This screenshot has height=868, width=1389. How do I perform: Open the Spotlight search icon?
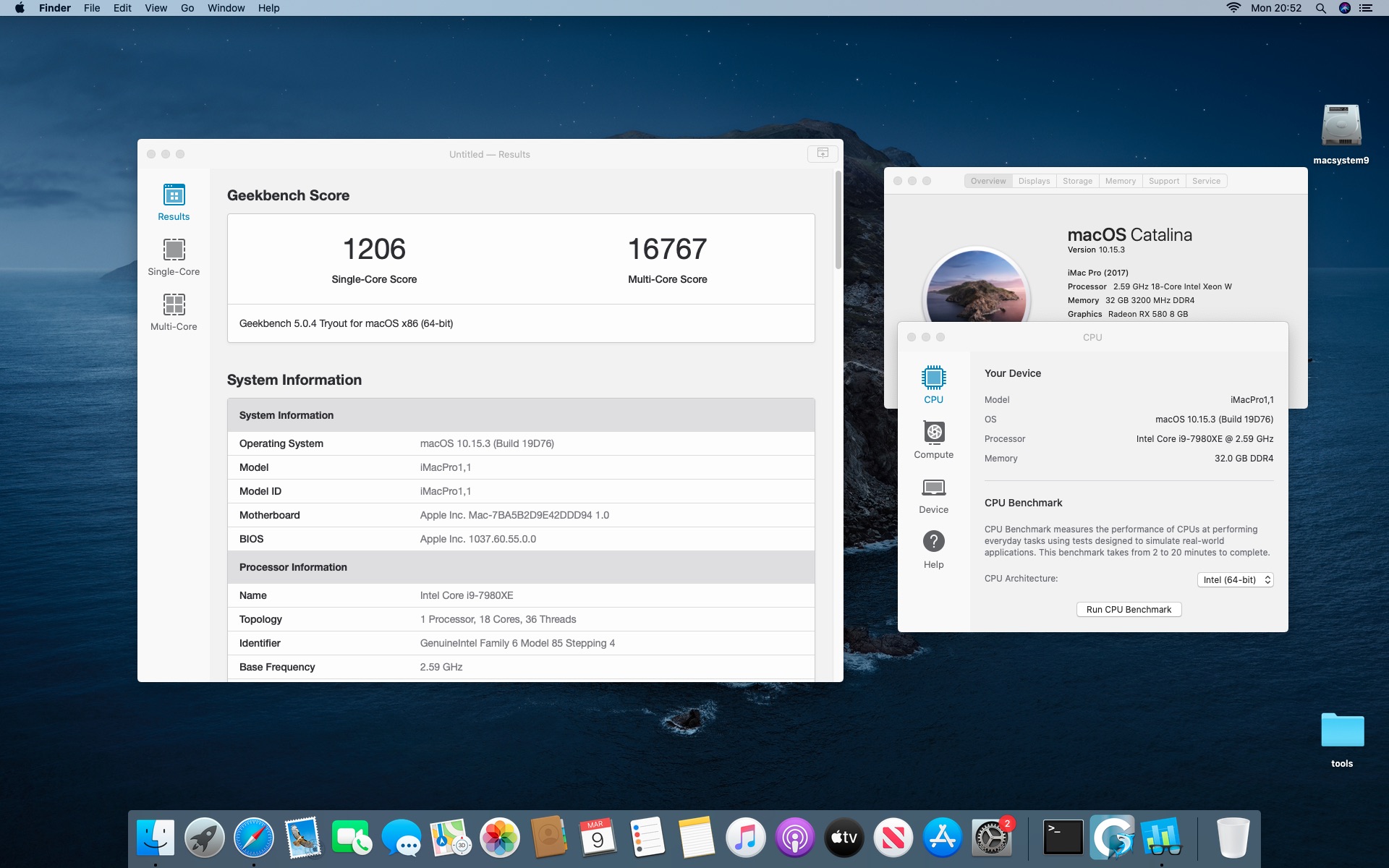click(1320, 8)
